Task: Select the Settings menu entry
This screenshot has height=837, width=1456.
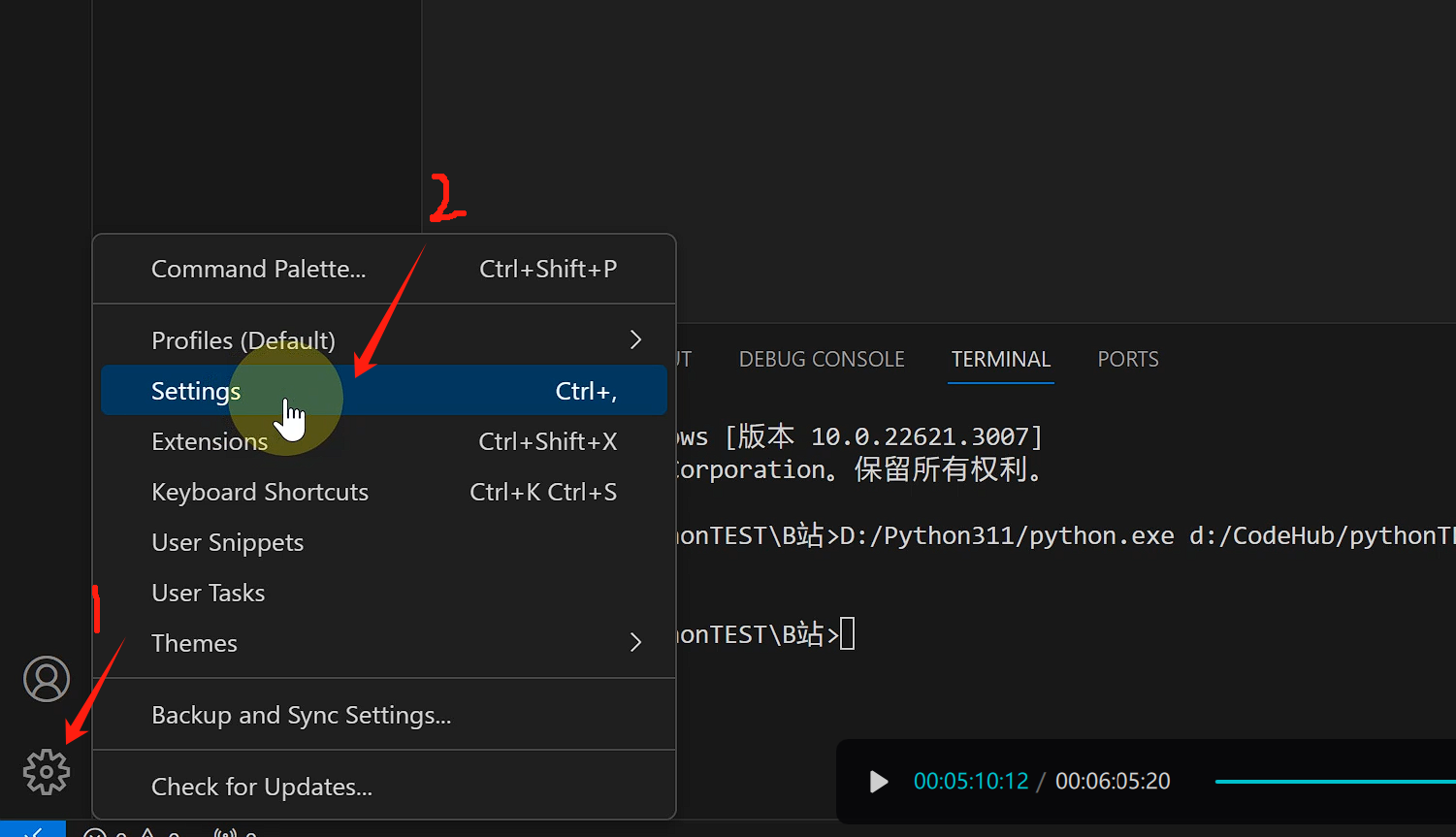Action: click(x=384, y=391)
